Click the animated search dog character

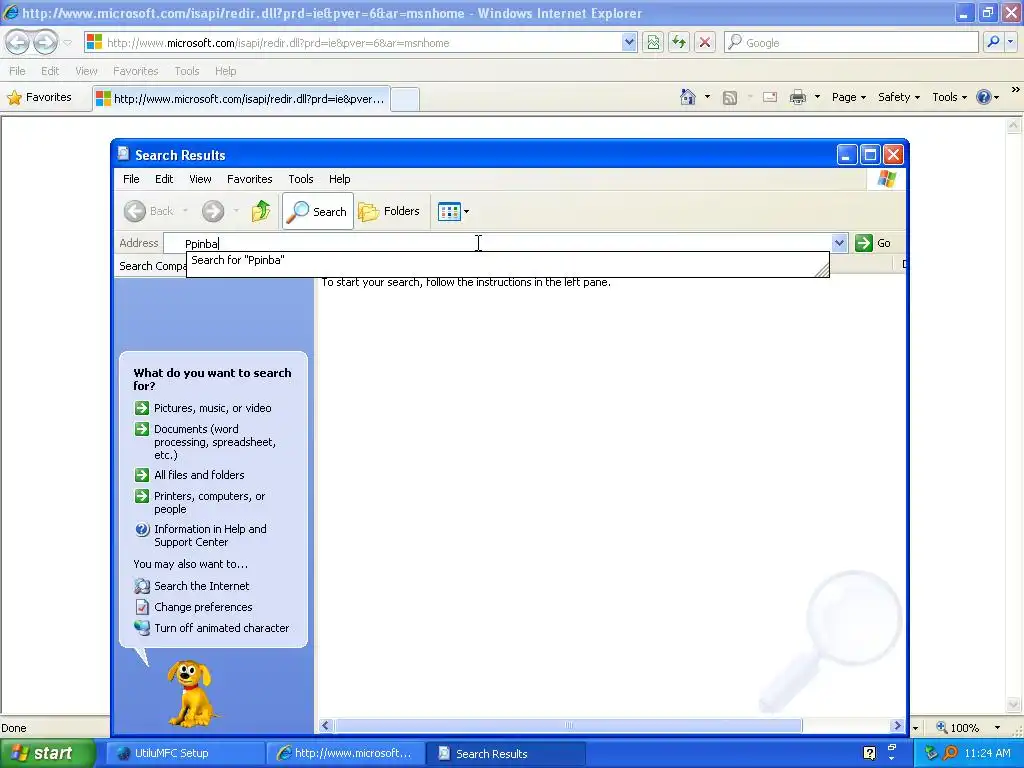pyautogui.click(x=190, y=692)
